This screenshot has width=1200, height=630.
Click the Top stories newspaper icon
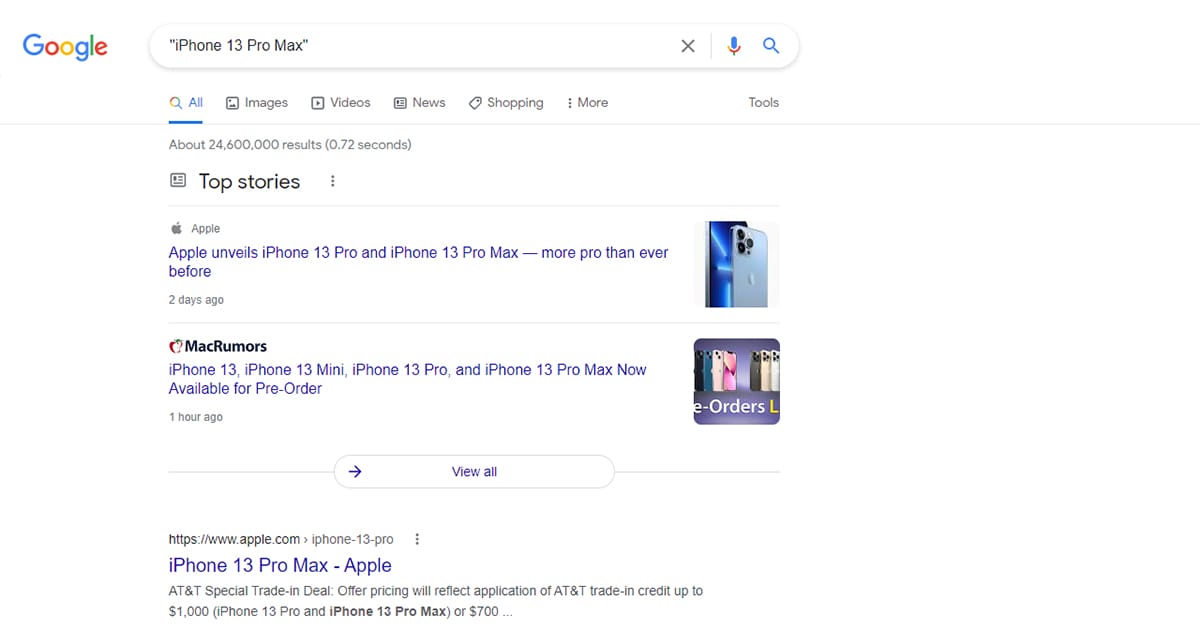click(178, 181)
